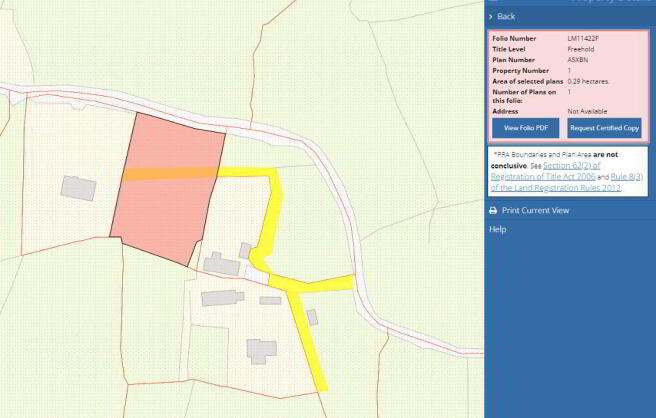Click the printer icon

click(x=492, y=211)
